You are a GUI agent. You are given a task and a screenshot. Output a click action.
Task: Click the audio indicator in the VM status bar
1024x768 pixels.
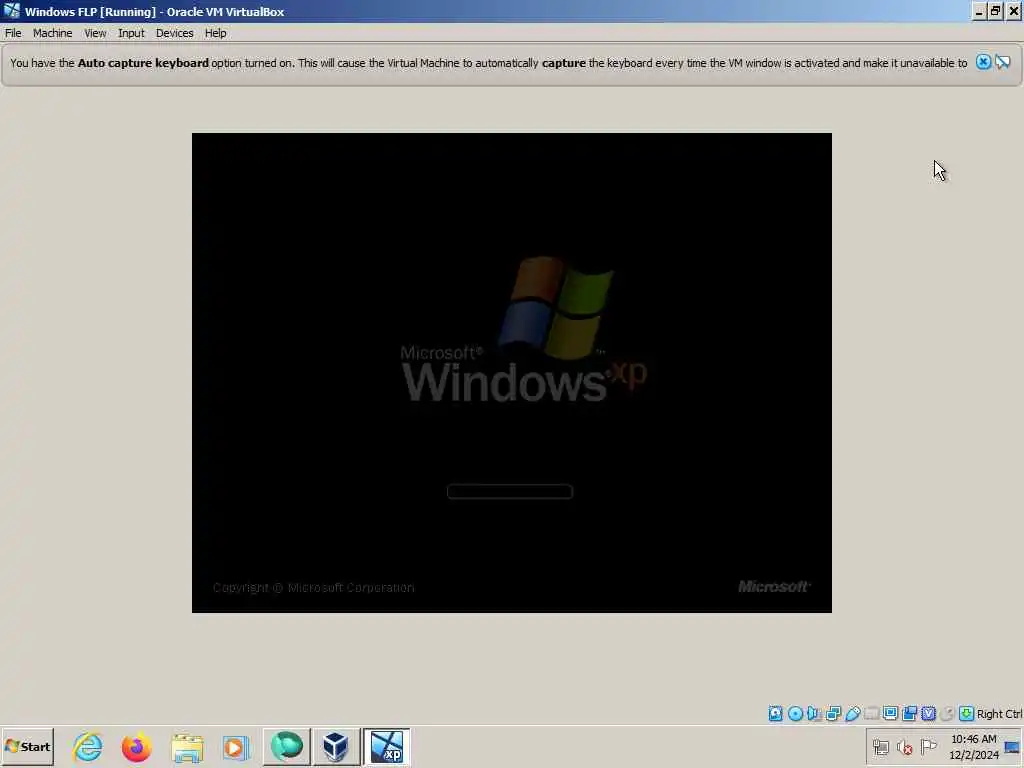coord(814,713)
